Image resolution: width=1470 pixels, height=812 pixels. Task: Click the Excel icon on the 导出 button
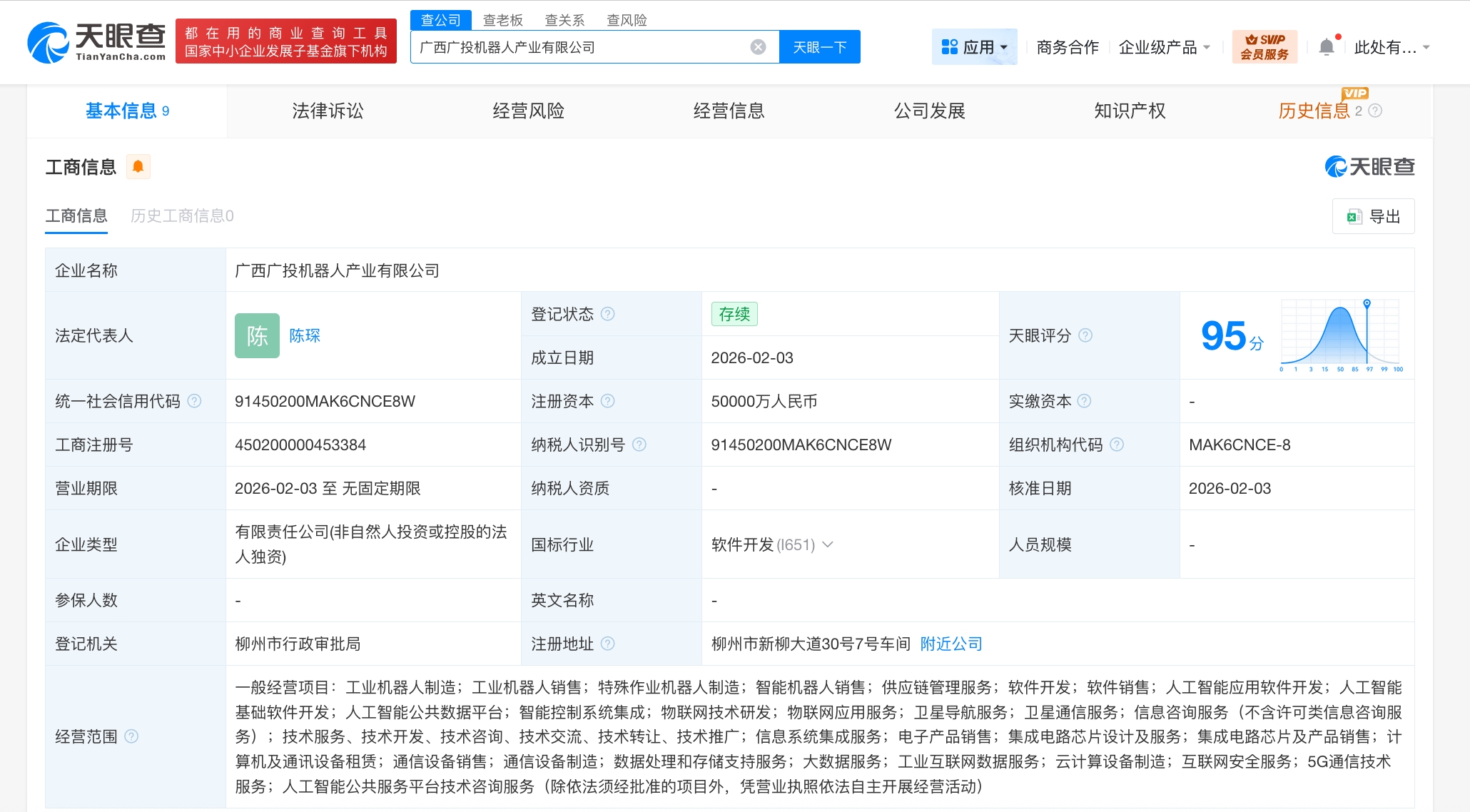pyautogui.click(x=1354, y=215)
